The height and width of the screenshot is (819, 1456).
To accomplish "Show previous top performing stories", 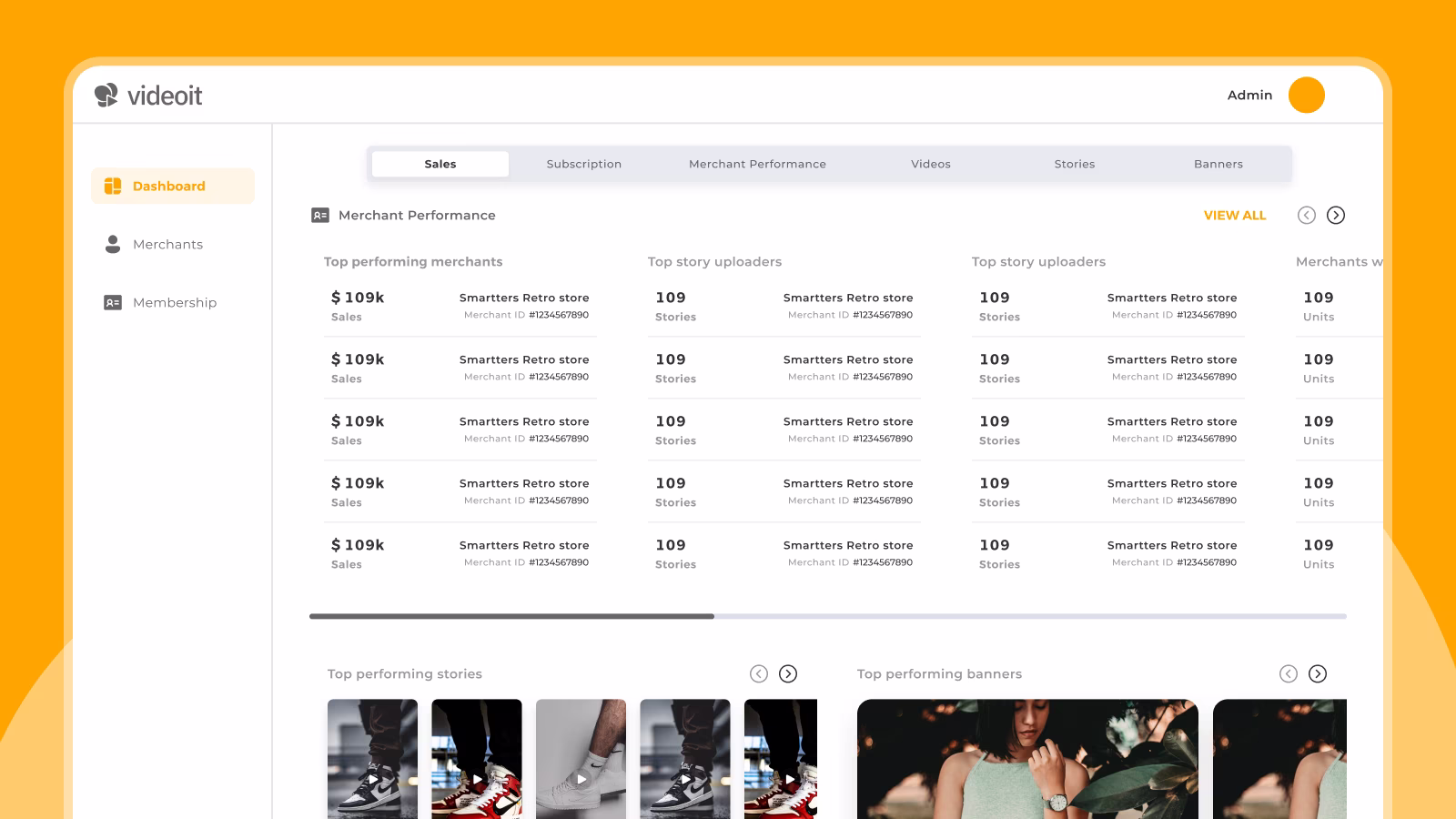I will 759,673.
